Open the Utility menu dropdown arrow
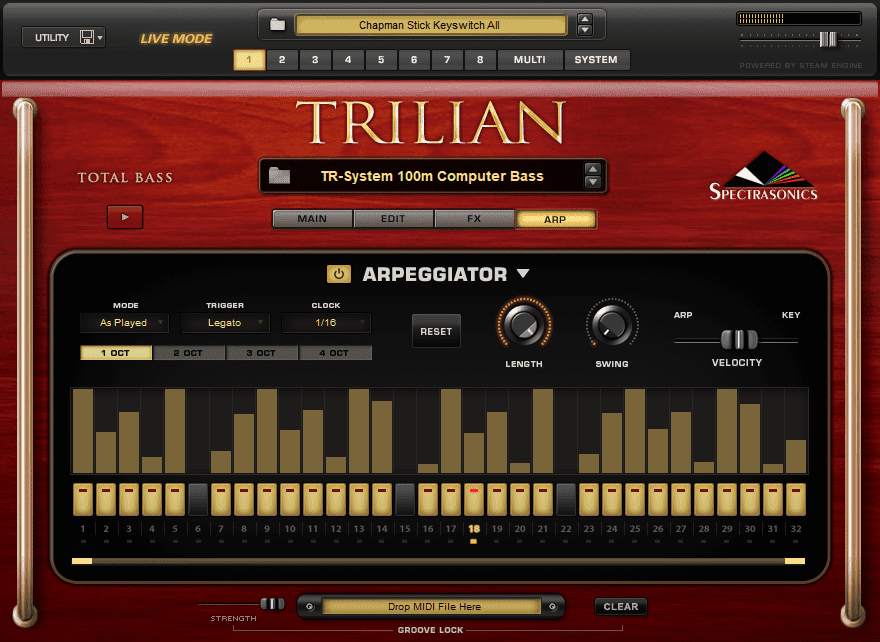Image resolution: width=880 pixels, height=642 pixels. tap(100, 38)
